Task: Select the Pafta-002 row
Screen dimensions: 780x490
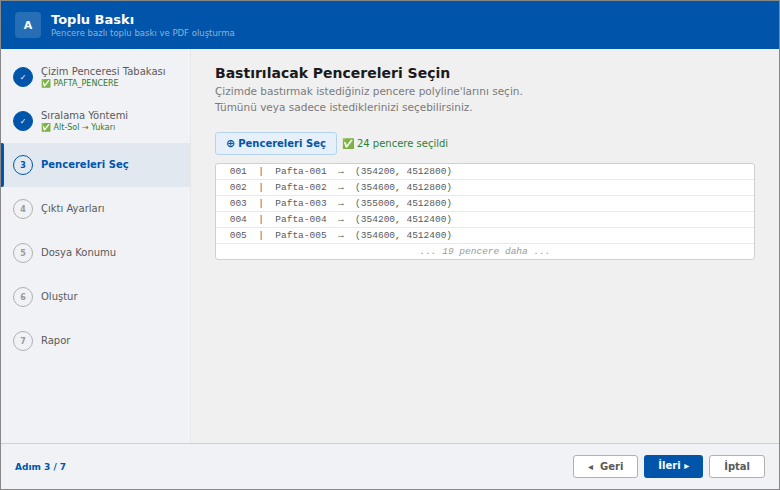Action: [485, 188]
